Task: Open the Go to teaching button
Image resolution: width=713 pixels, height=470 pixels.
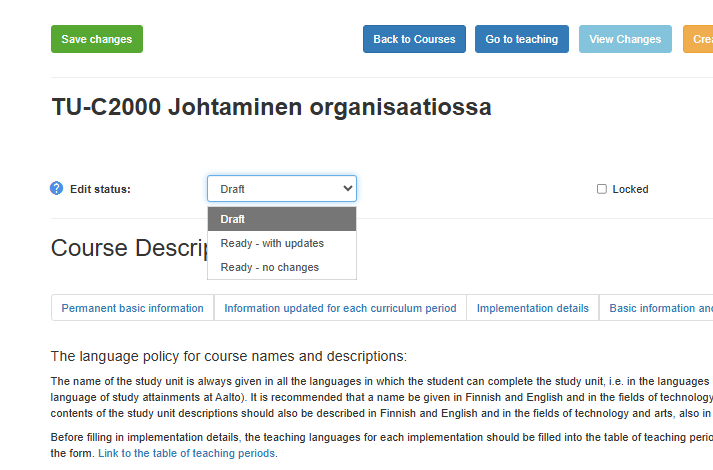Action: point(522,39)
